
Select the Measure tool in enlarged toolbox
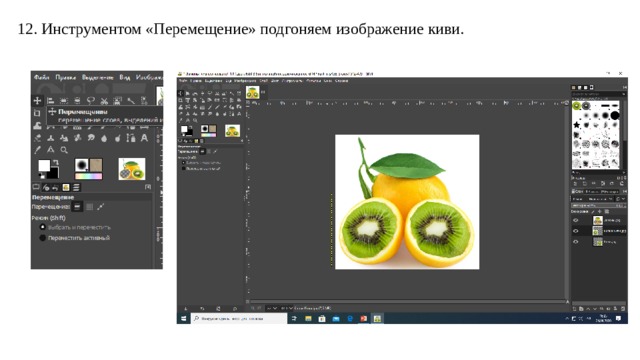(x=51, y=150)
